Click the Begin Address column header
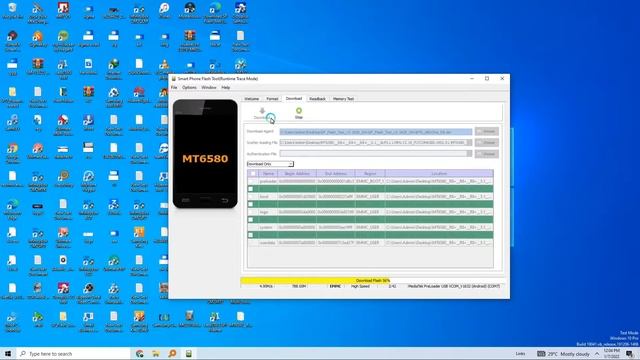 pos(297,173)
